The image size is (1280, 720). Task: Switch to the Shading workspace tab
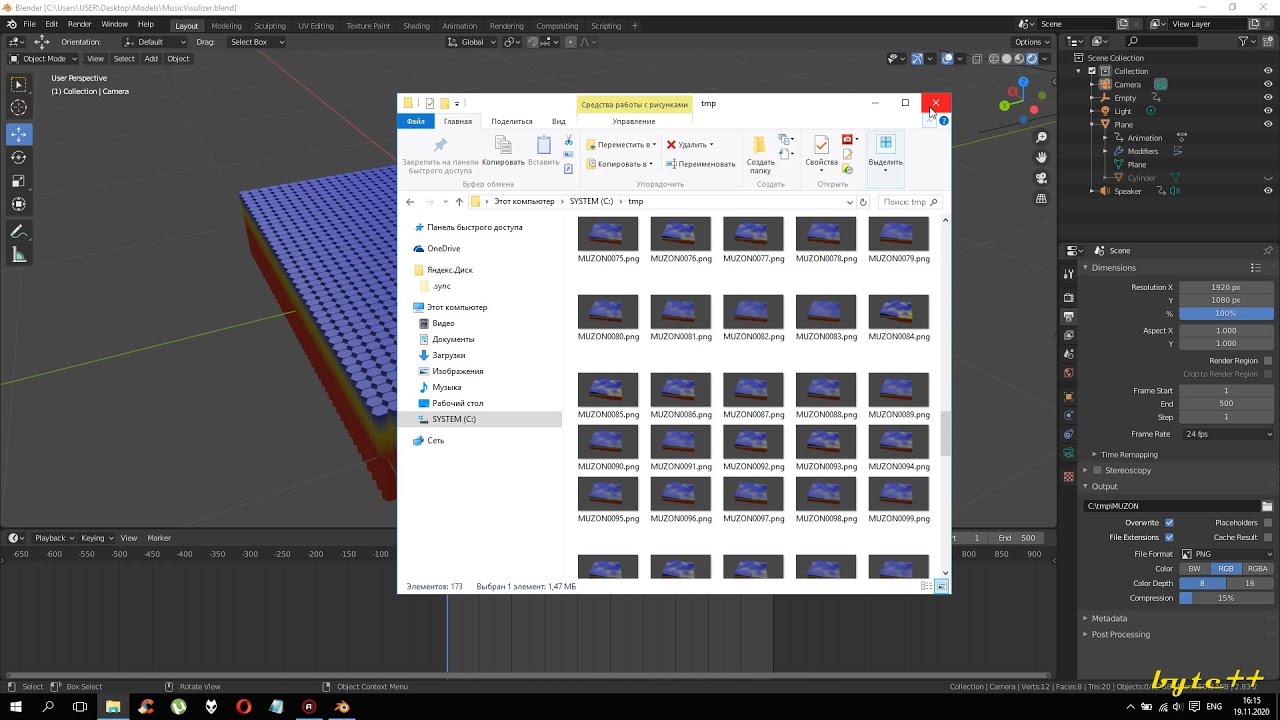(x=416, y=26)
